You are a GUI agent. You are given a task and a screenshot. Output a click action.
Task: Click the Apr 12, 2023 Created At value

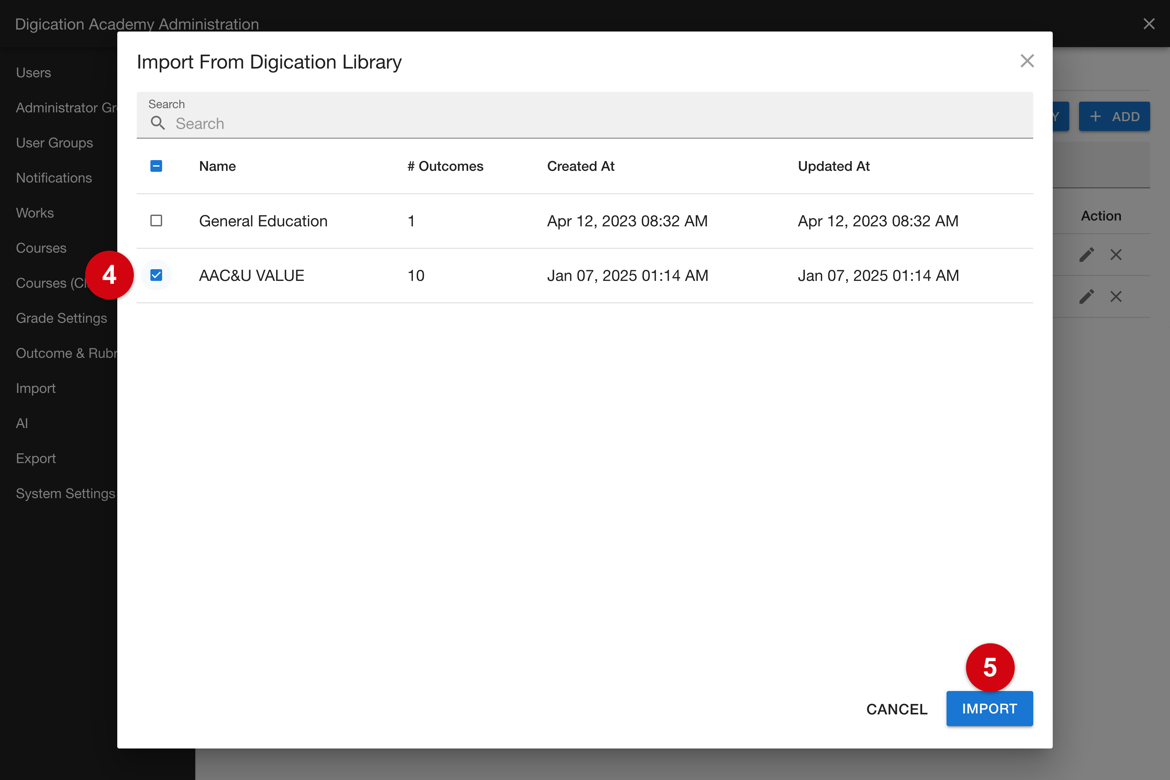coord(627,221)
